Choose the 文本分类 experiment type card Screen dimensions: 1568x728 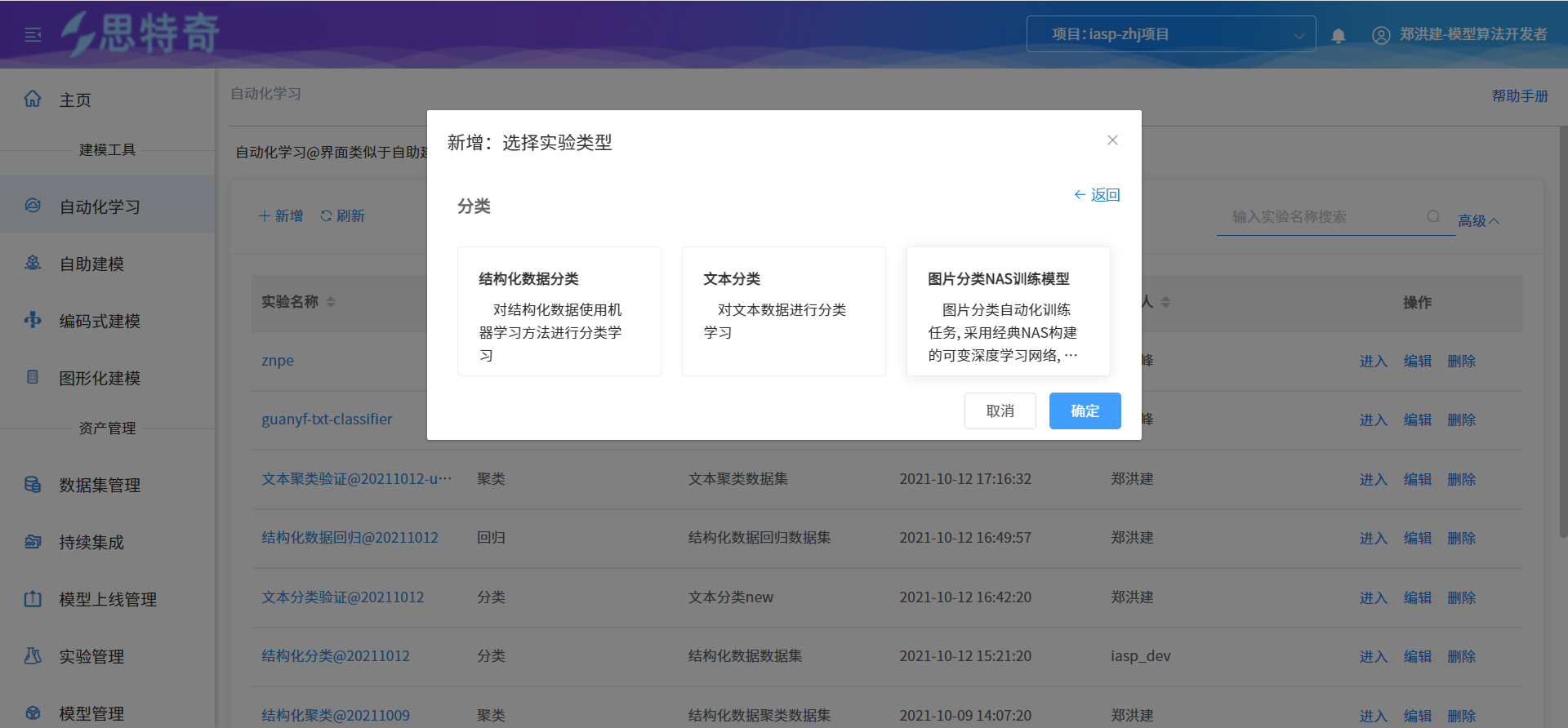click(783, 311)
